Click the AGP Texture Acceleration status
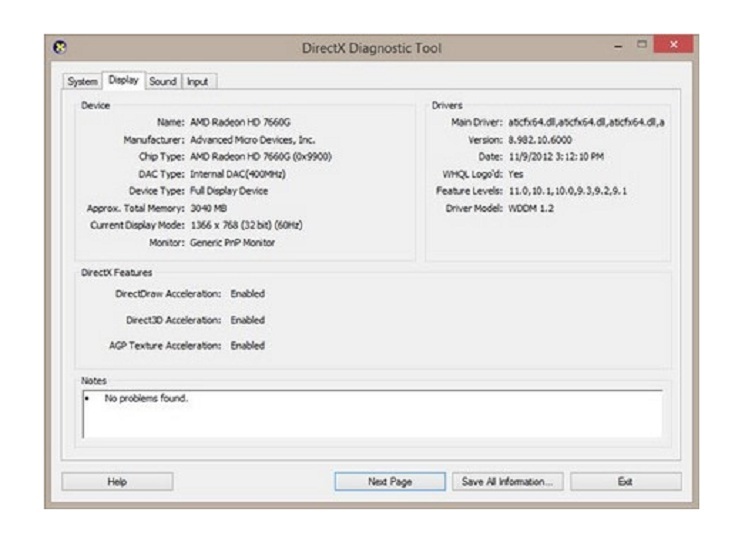 (248, 346)
